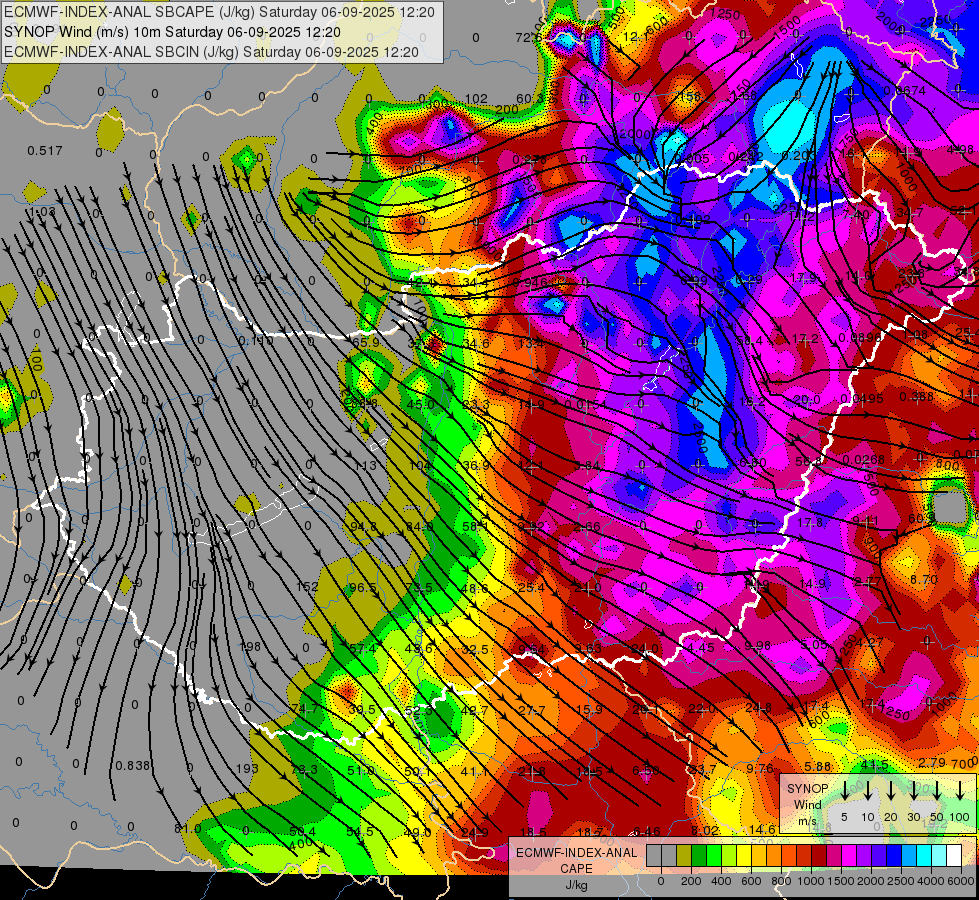This screenshot has height=900, width=979.
Task: Click the 2500 tick on CAPE scale
Action: [901, 881]
